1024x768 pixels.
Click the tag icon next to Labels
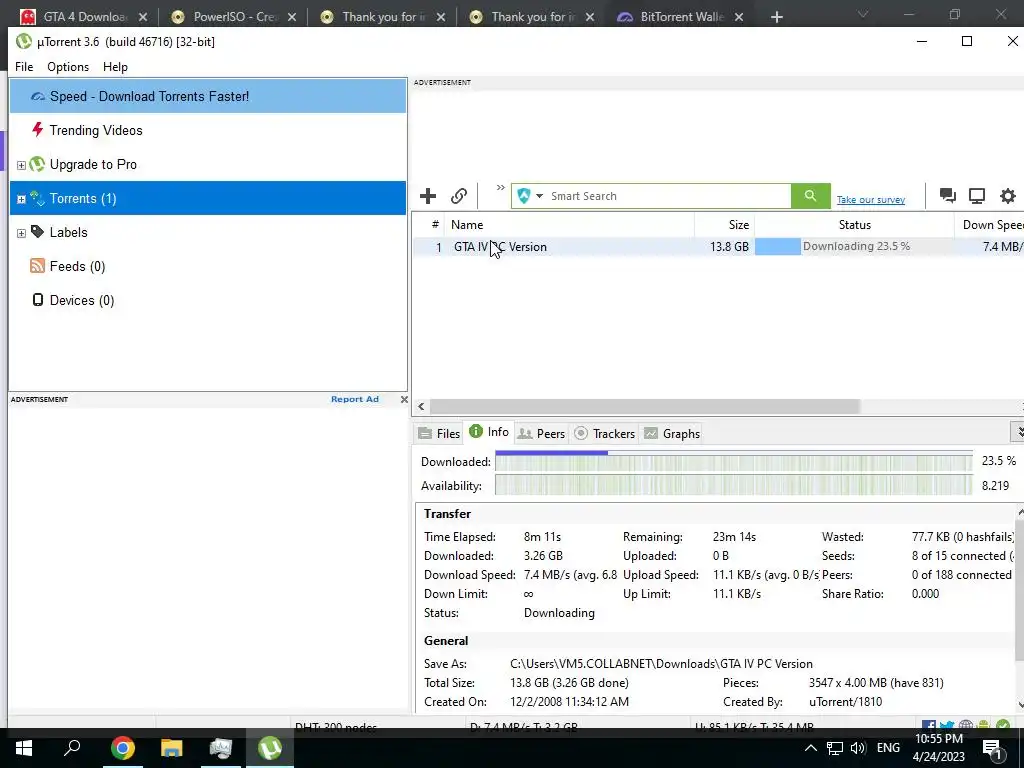click(38, 232)
